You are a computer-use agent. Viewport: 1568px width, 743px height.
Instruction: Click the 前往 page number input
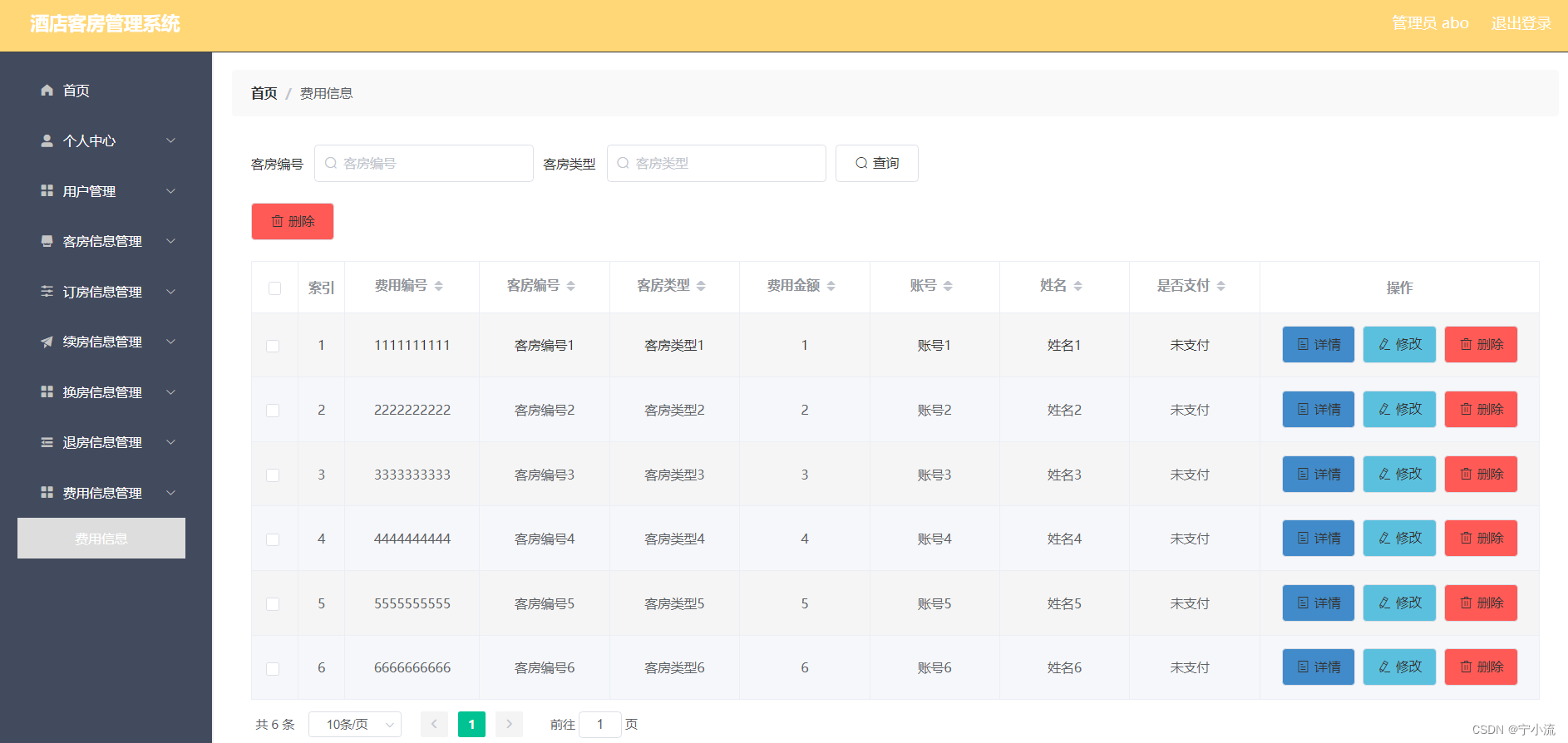(600, 725)
